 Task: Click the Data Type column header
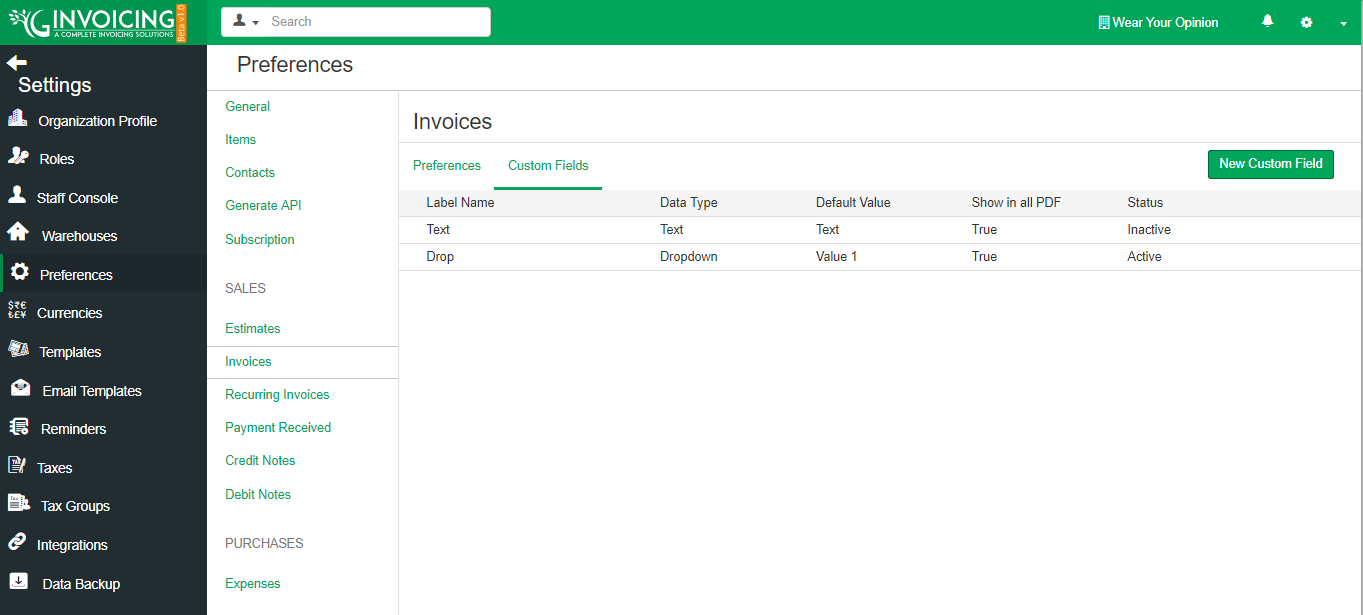pyautogui.click(x=689, y=202)
